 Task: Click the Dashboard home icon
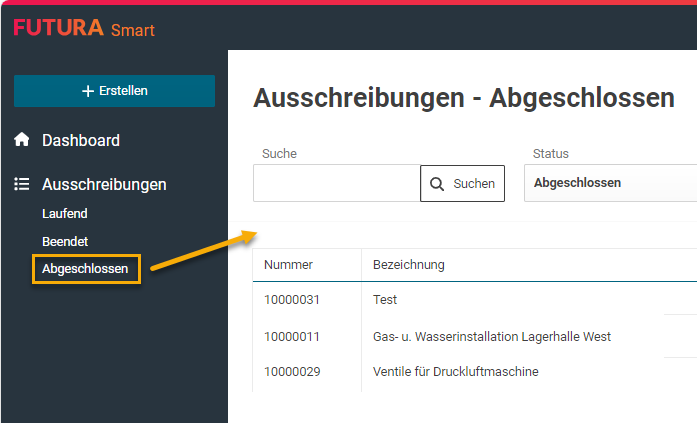[x=22, y=141]
